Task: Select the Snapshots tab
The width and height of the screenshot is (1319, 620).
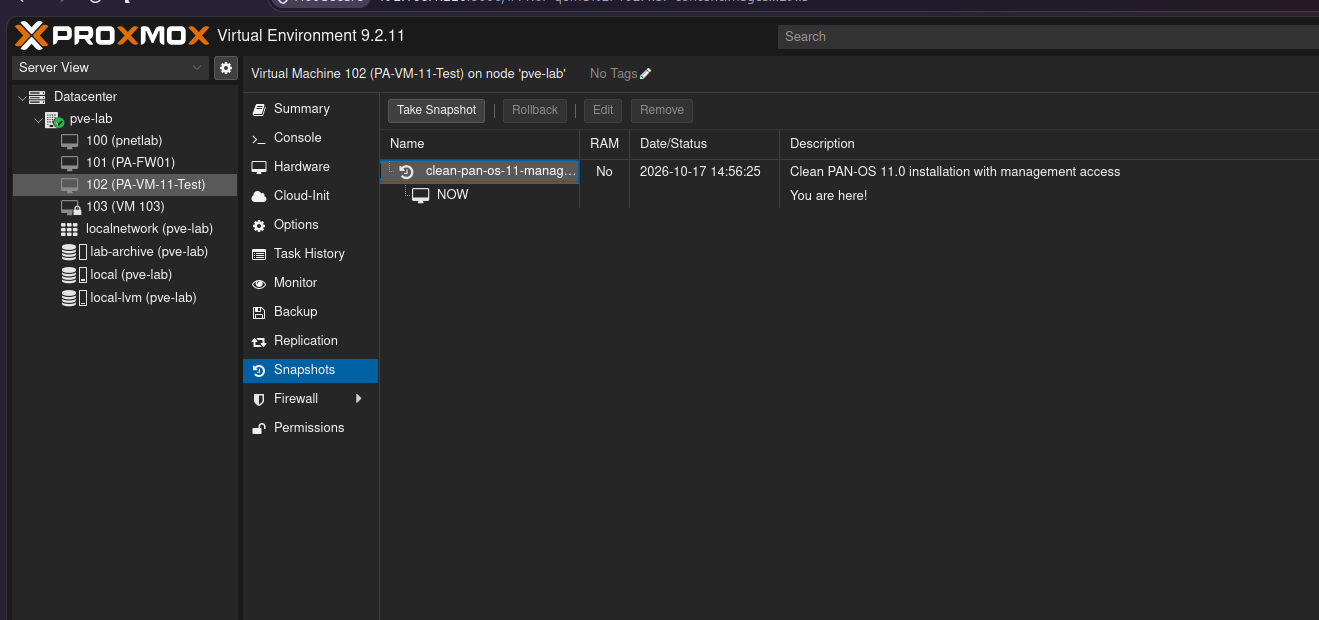Action: pos(310,370)
